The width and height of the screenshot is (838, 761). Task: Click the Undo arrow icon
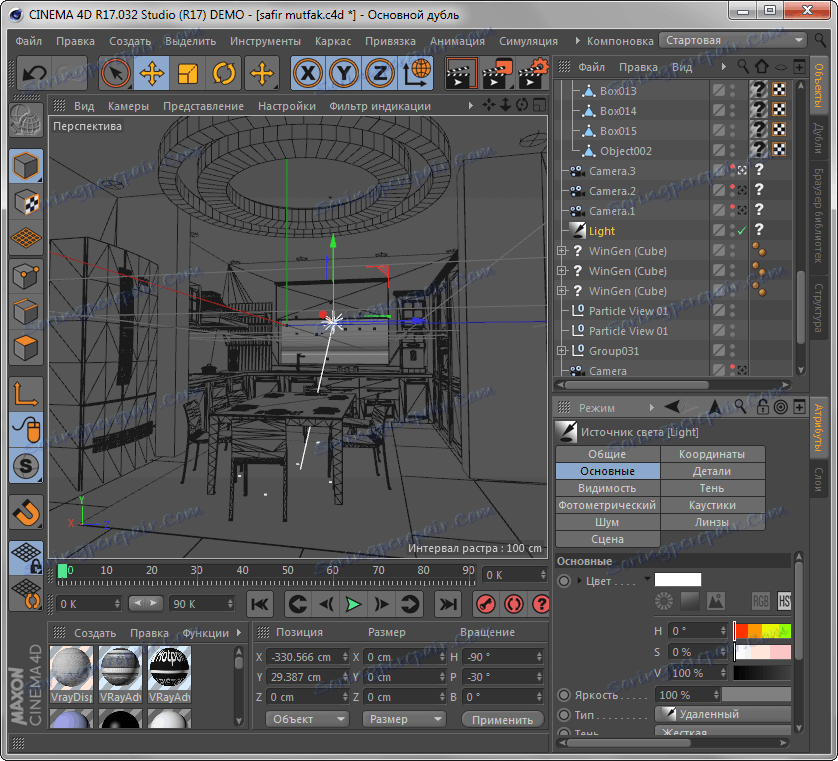(35, 73)
